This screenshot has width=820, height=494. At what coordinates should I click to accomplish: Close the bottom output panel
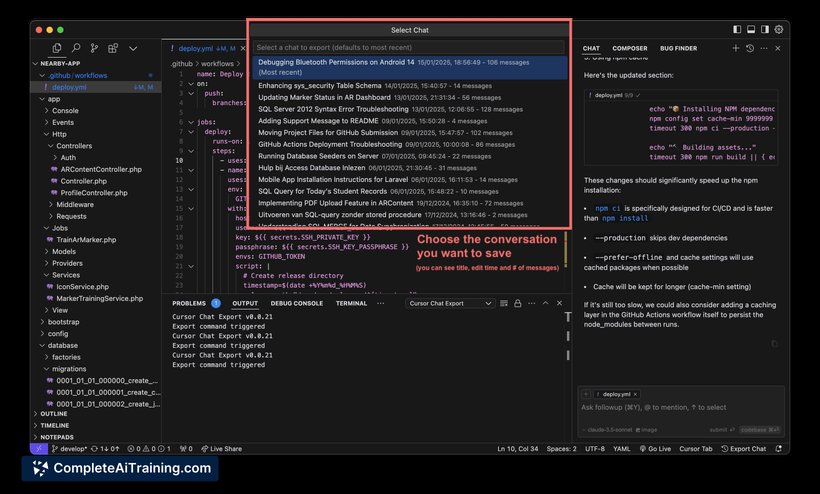point(559,303)
